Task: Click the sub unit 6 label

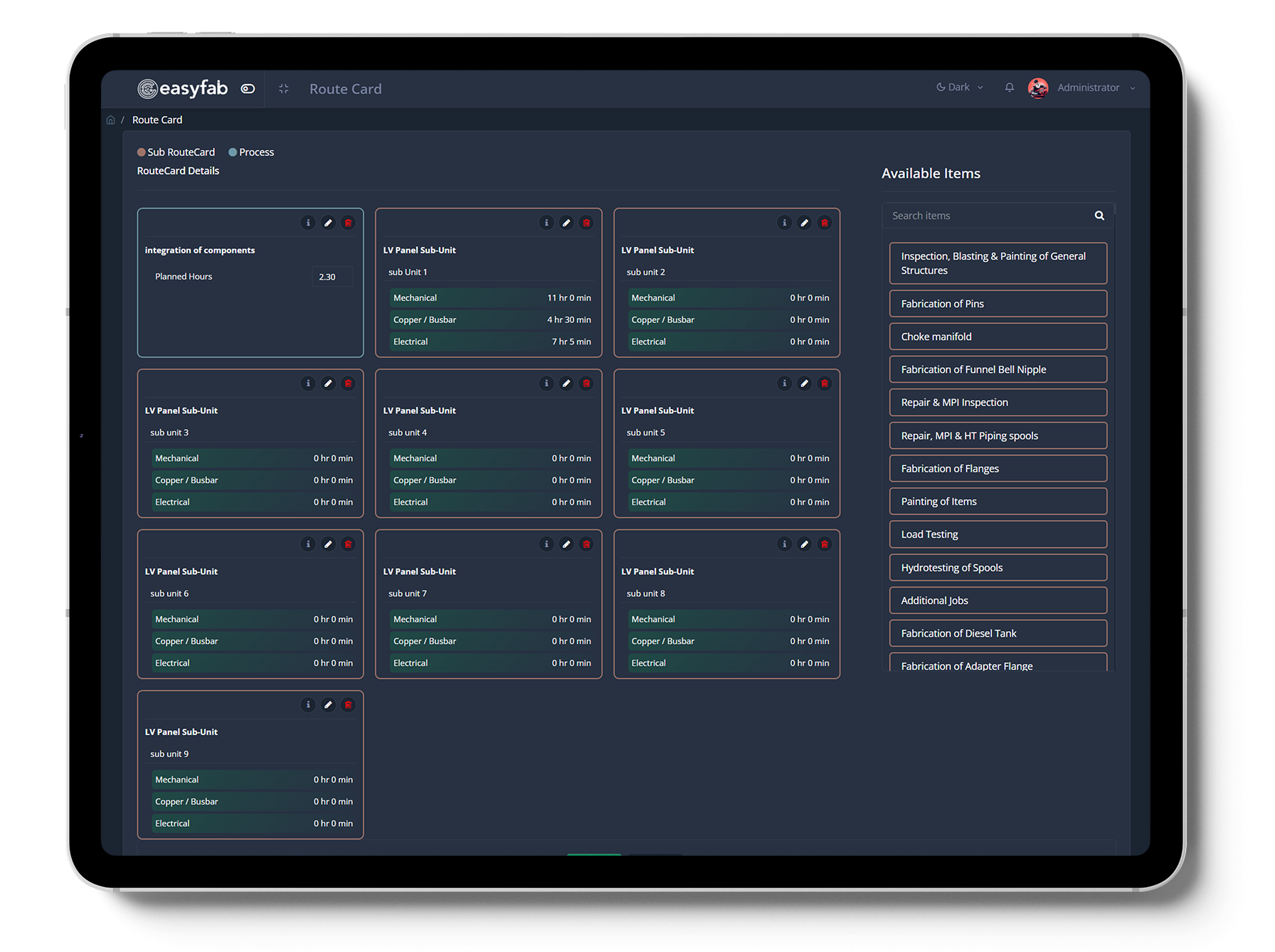Action: click(x=169, y=593)
